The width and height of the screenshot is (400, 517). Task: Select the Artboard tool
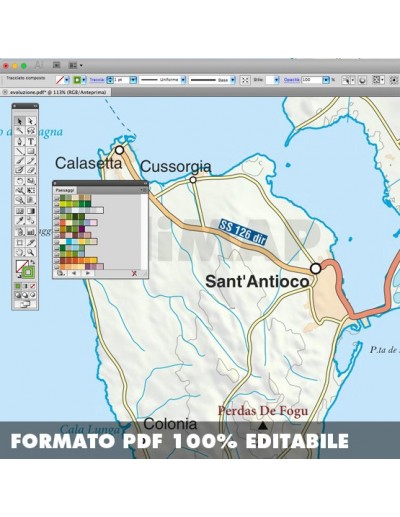(x=20, y=243)
